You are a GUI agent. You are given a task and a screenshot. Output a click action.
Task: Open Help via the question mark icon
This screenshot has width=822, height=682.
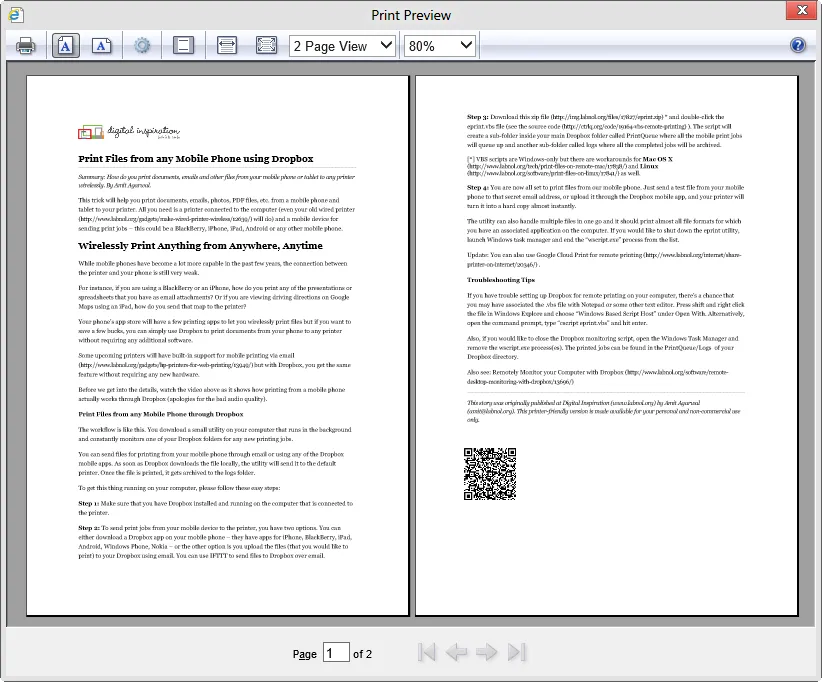[797, 45]
